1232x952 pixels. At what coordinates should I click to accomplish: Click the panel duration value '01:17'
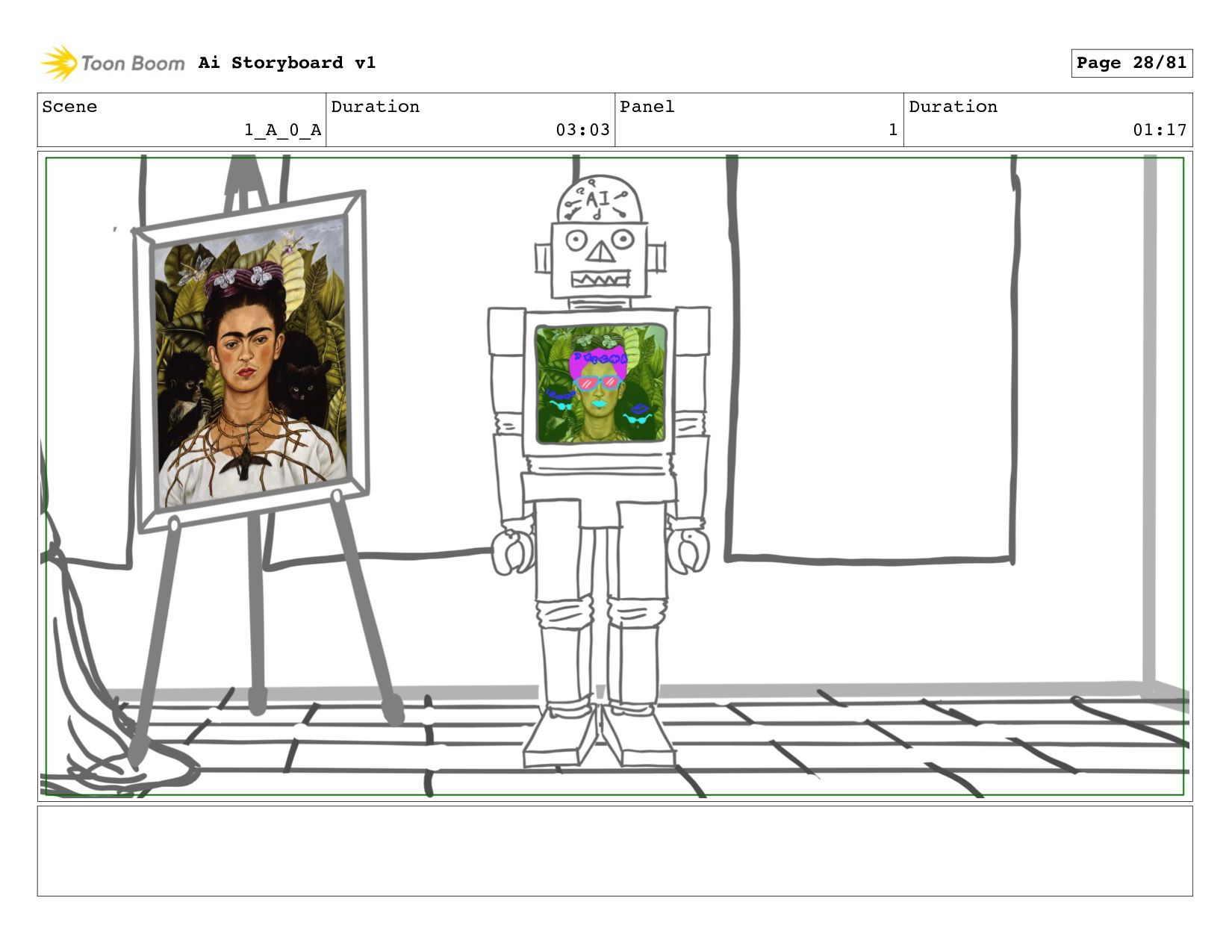[x=1160, y=130]
